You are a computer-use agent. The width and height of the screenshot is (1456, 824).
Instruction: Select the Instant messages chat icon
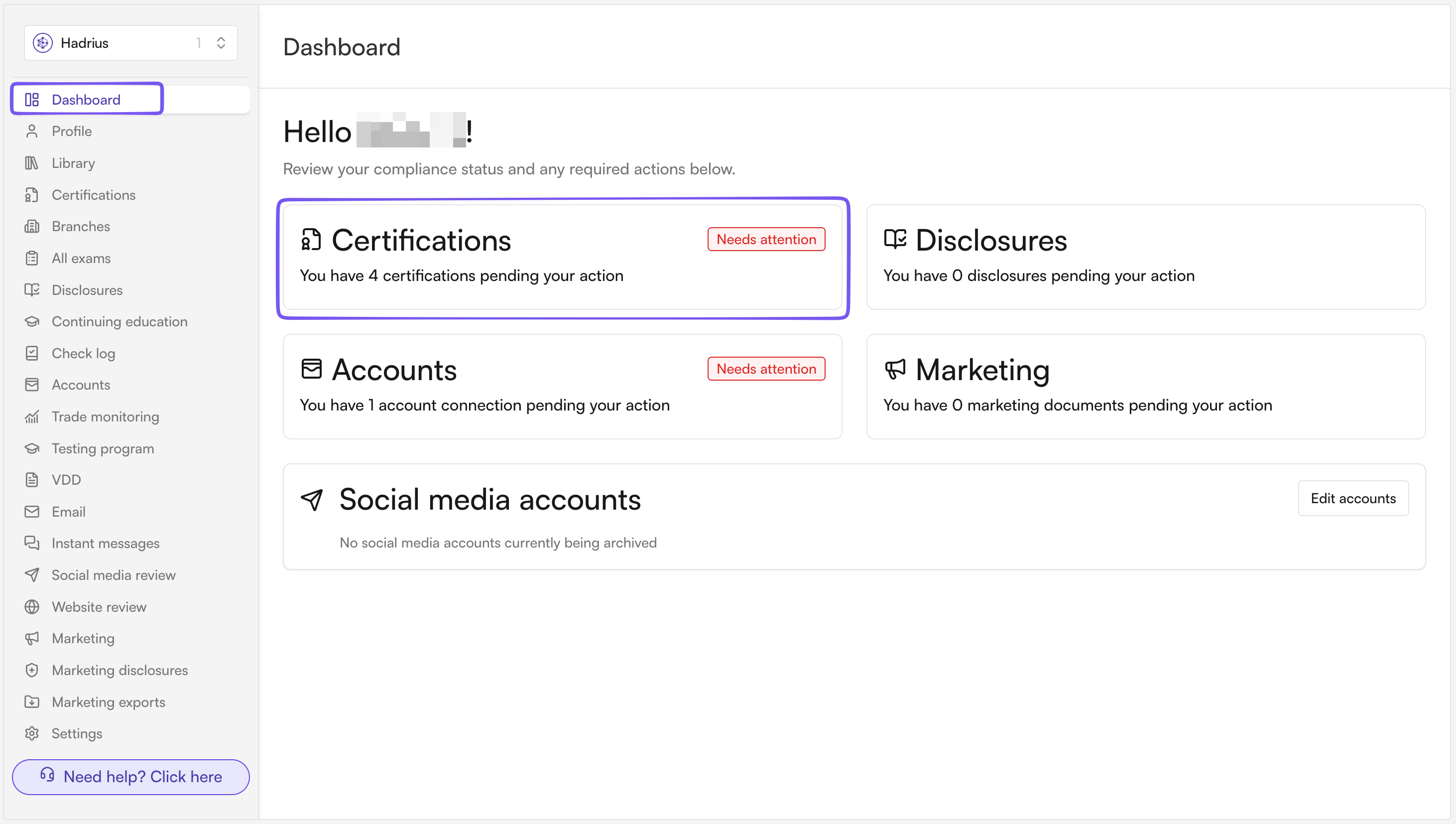(x=32, y=544)
